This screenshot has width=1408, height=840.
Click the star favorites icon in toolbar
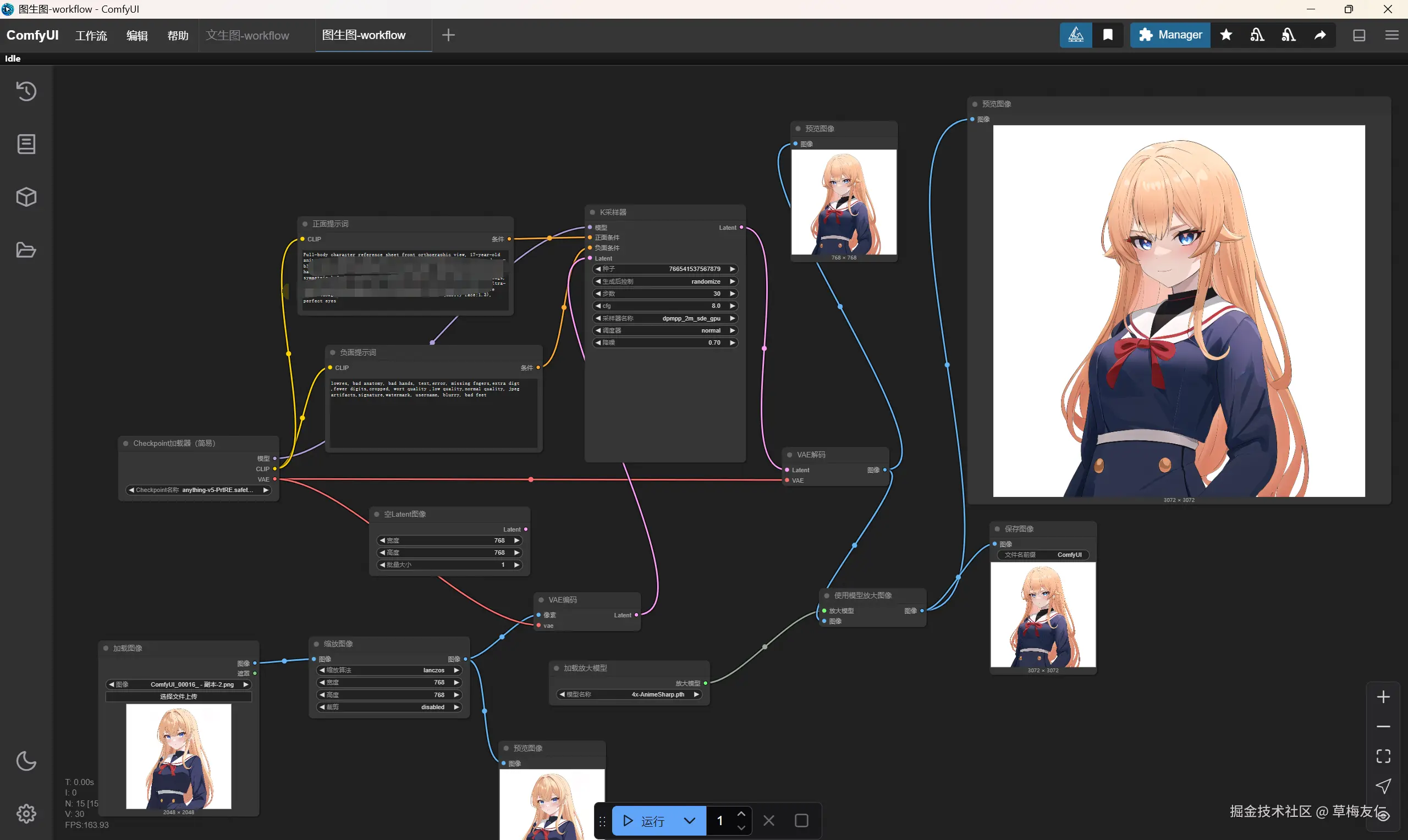(1226, 35)
